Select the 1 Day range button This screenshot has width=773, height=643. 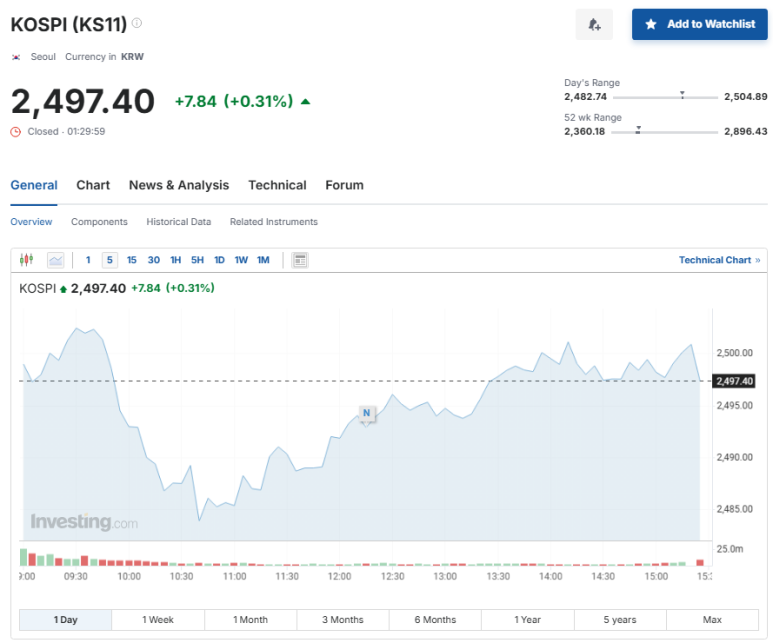66,619
